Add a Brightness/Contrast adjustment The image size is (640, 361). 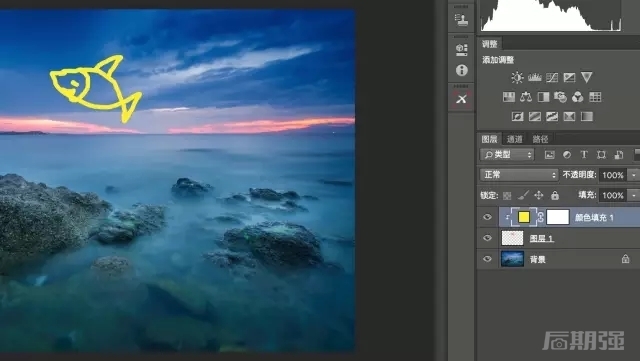pyautogui.click(x=517, y=78)
